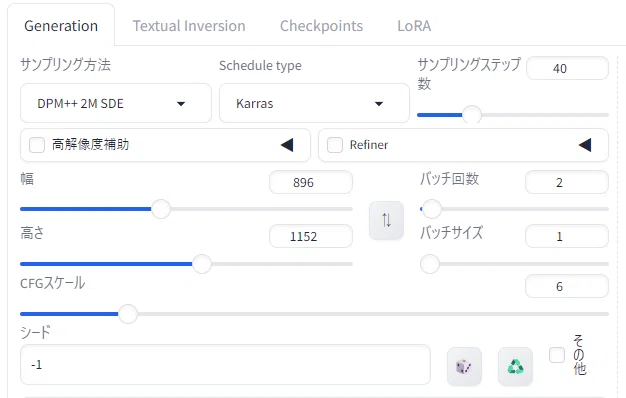Viewport: 626px width, 398px height.
Task: Click the green recycle reuse-seed icon
Action: [x=515, y=366]
